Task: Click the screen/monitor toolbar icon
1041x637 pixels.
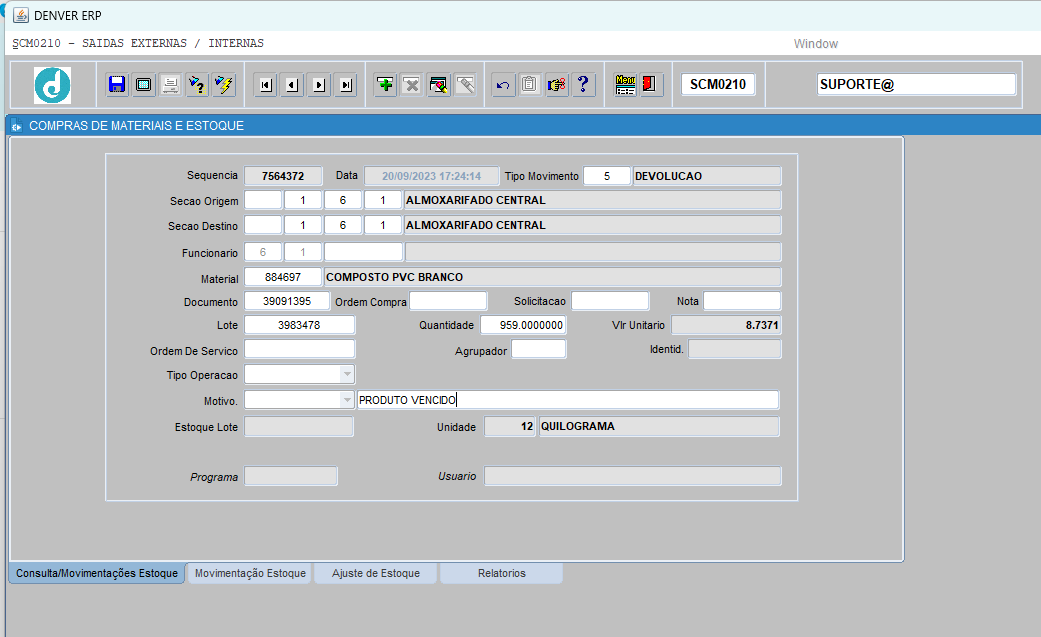Action: click(143, 84)
